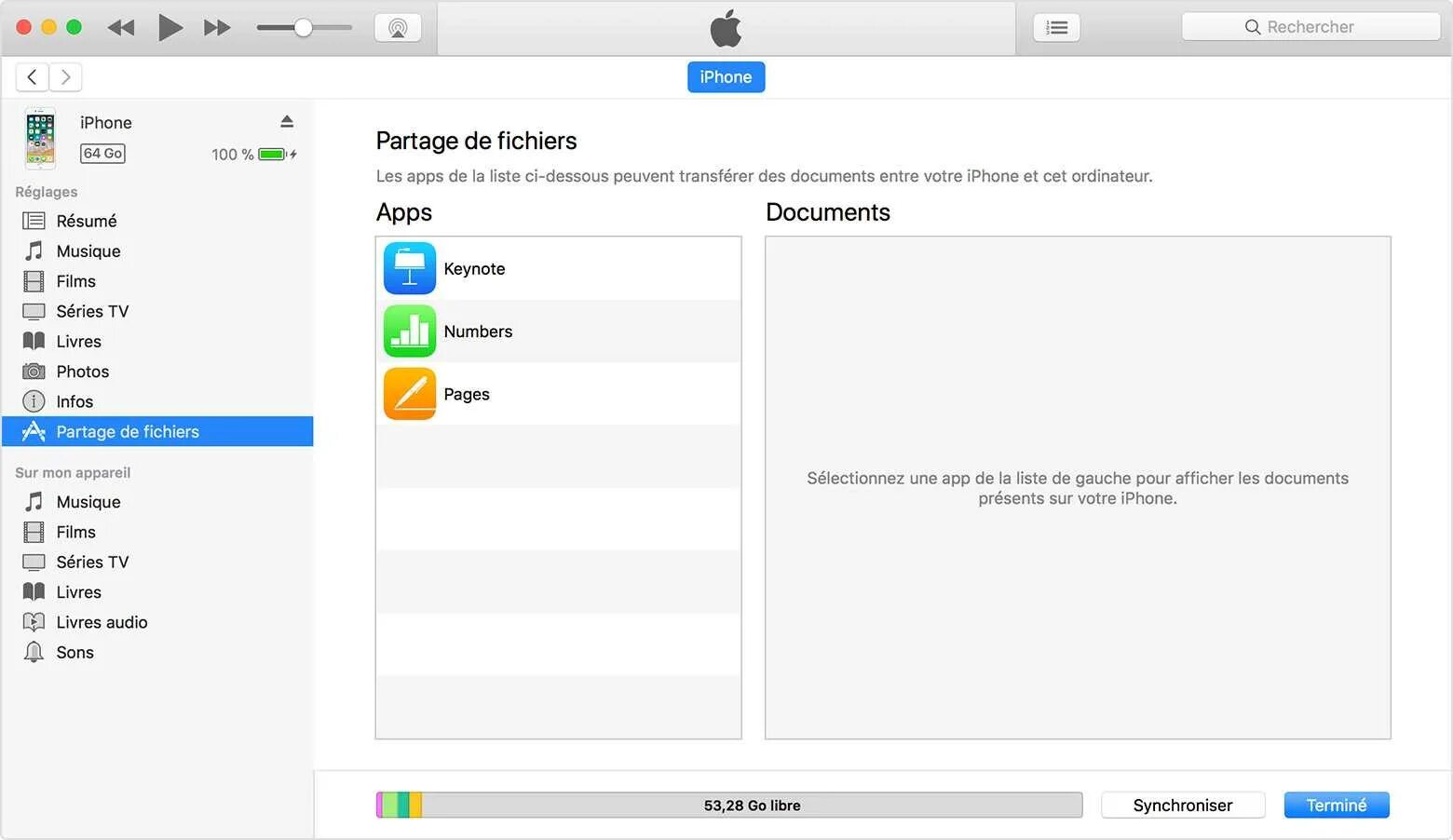The width and height of the screenshot is (1453, 840).
Task: Click the blue Terminé button
Action: click(1336, 806)
